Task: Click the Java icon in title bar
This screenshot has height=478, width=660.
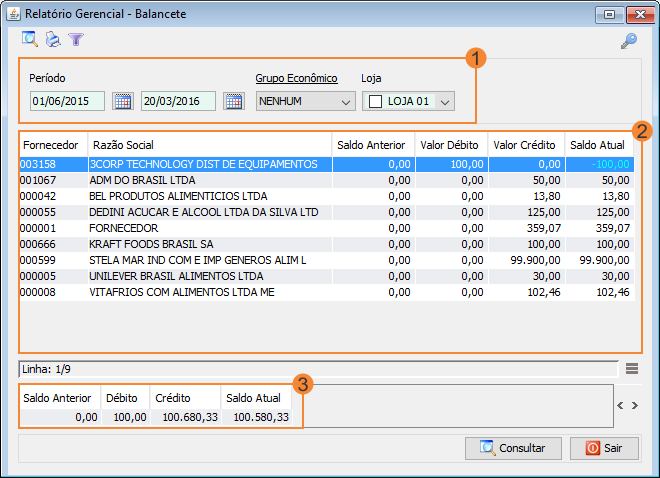Action: [x=13, y=14]
